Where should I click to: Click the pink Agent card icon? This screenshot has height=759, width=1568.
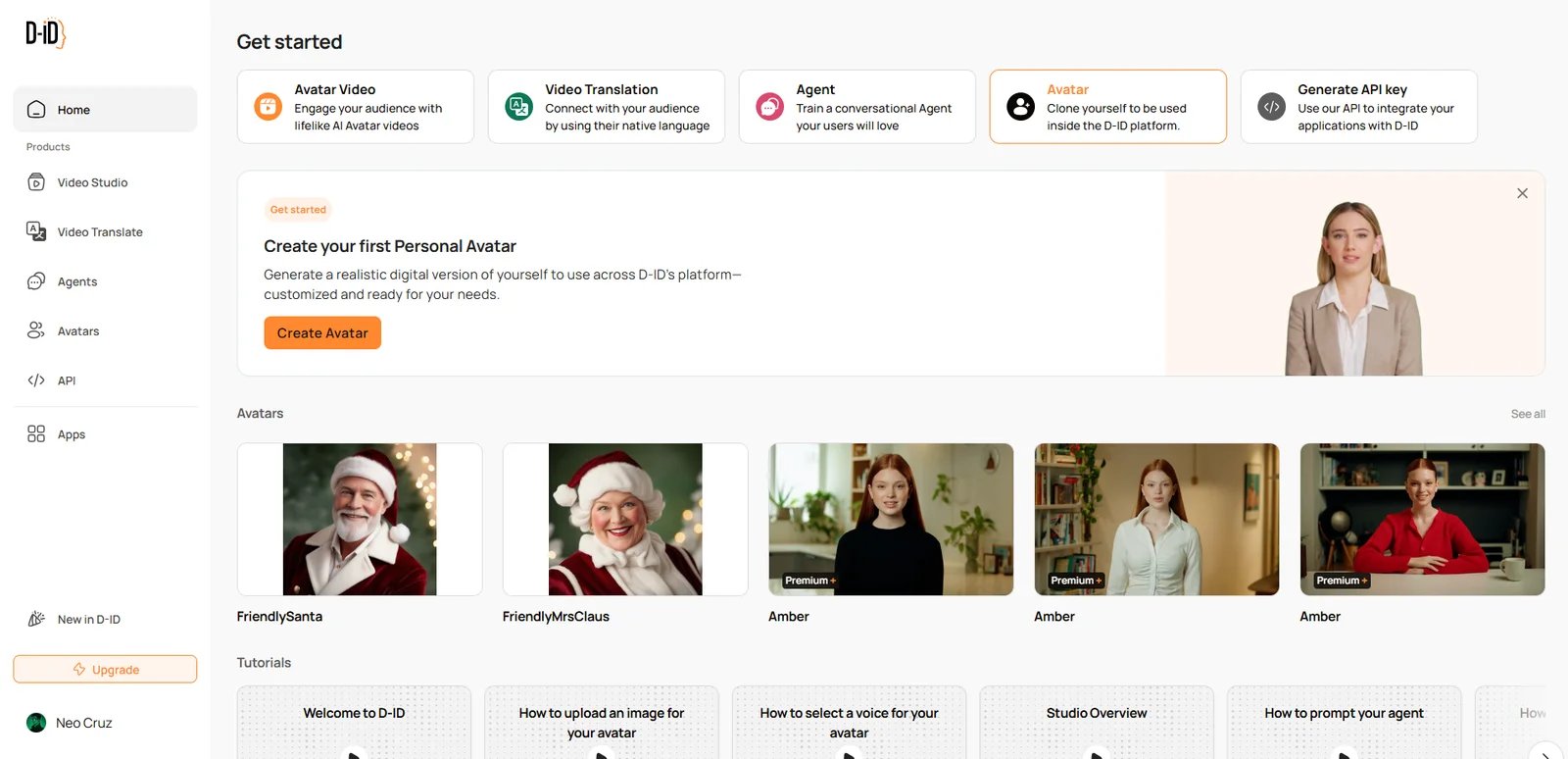coord(769,106)
